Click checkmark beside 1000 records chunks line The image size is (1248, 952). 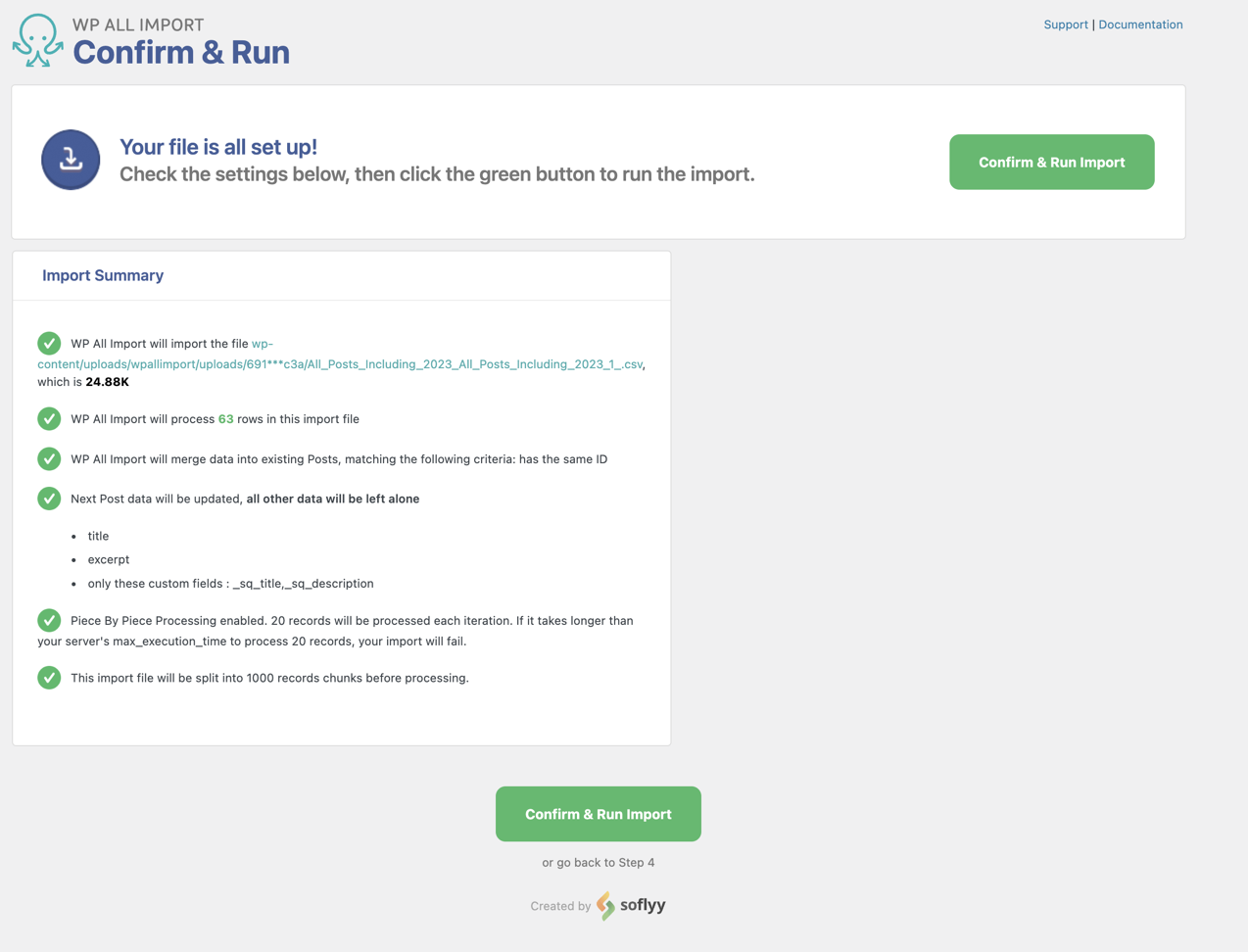(49, 678)
